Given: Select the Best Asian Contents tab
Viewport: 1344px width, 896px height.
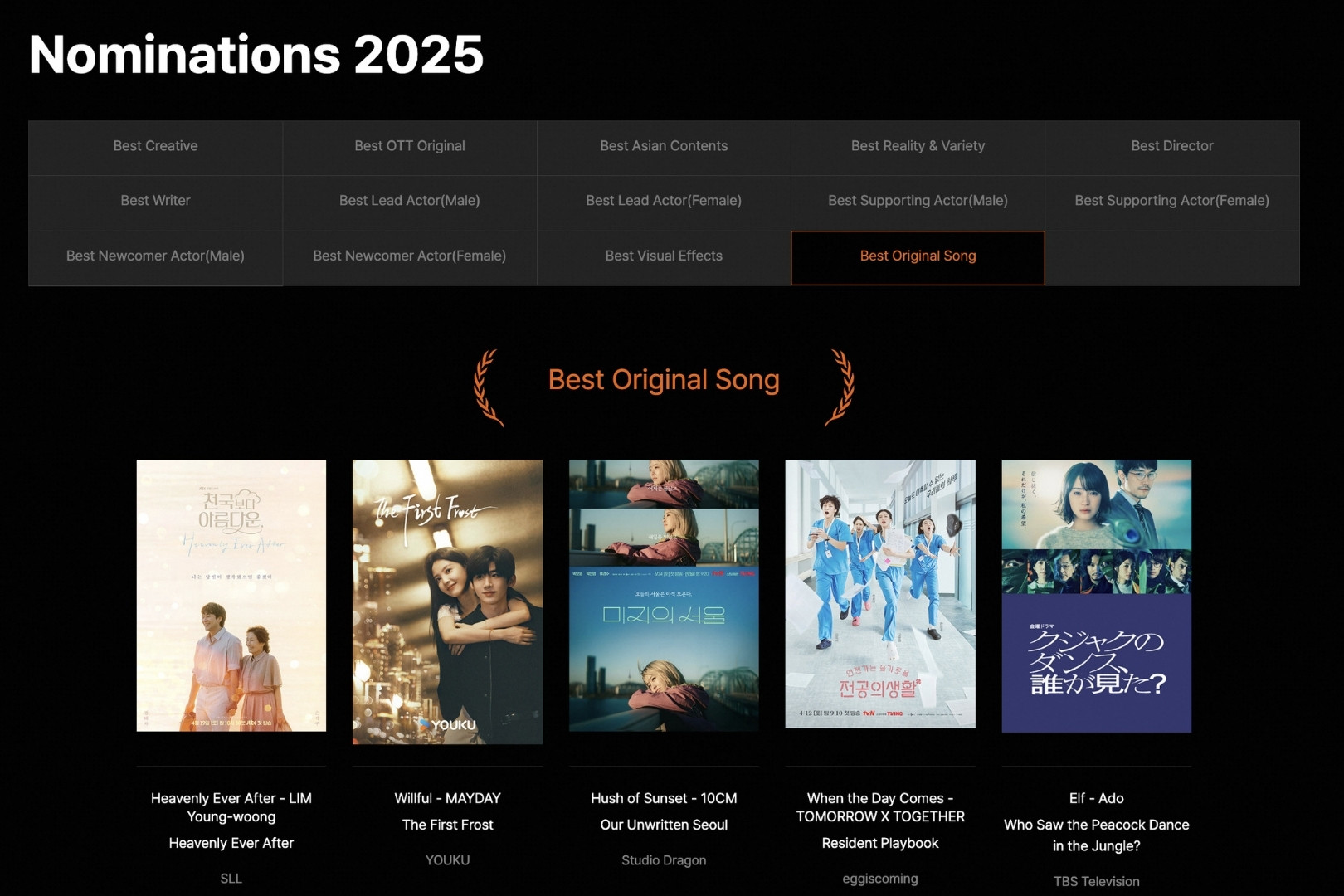Looking at the screenshot, I should (x=663, y=146).
